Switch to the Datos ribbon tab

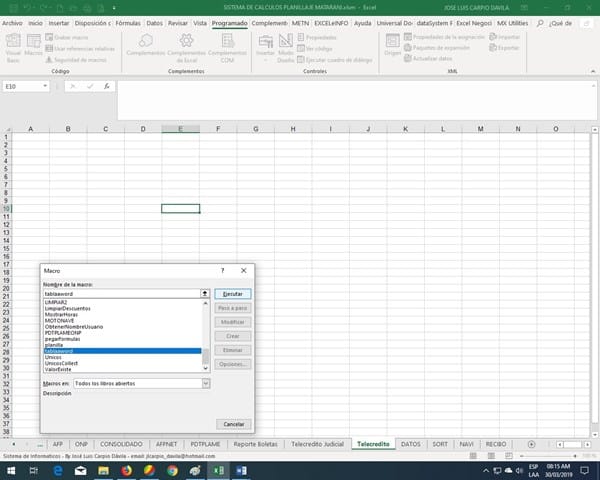(154, 21)
